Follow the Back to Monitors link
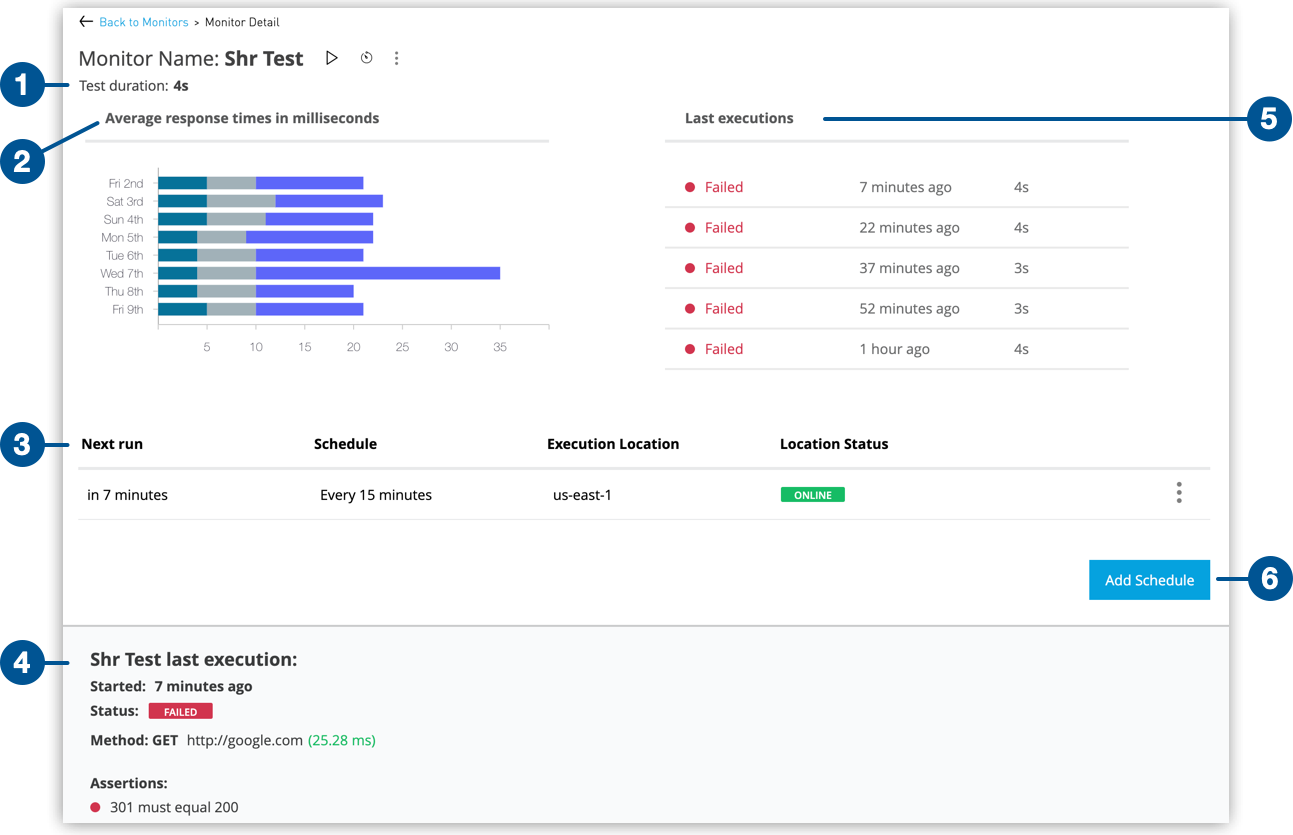The height and width of the screenshot is (835, 1293). coord(143,22)
